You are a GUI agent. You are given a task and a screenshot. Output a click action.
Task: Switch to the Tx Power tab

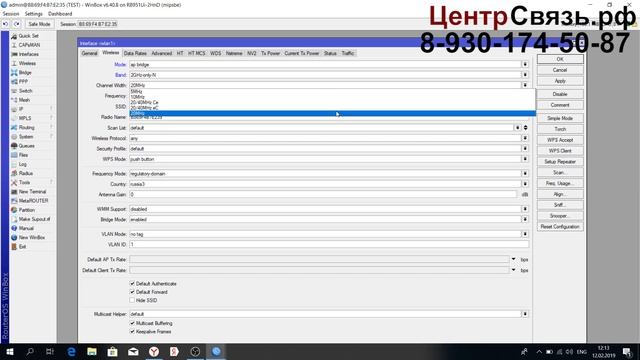coord(270,53)
